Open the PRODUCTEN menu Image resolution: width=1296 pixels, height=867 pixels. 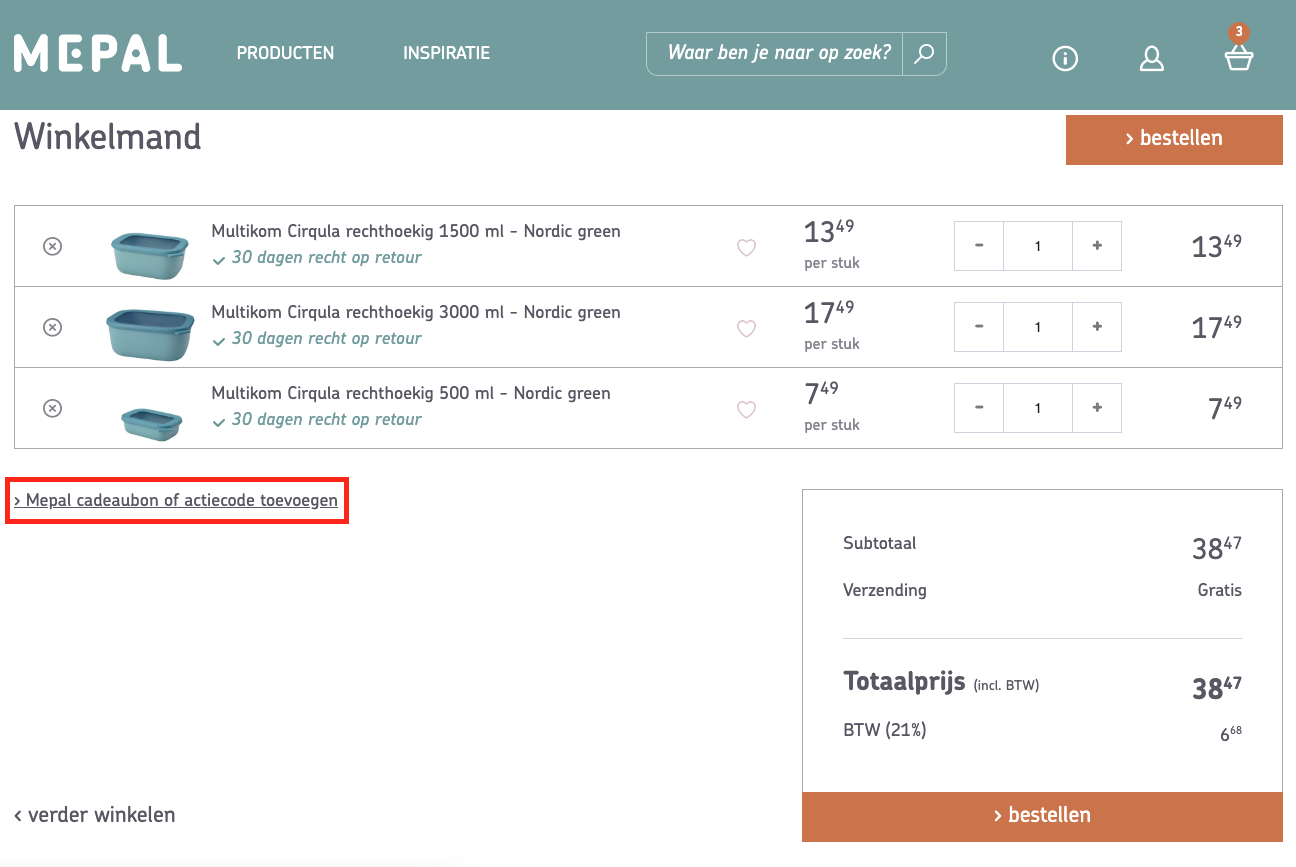tap(285, 53)
